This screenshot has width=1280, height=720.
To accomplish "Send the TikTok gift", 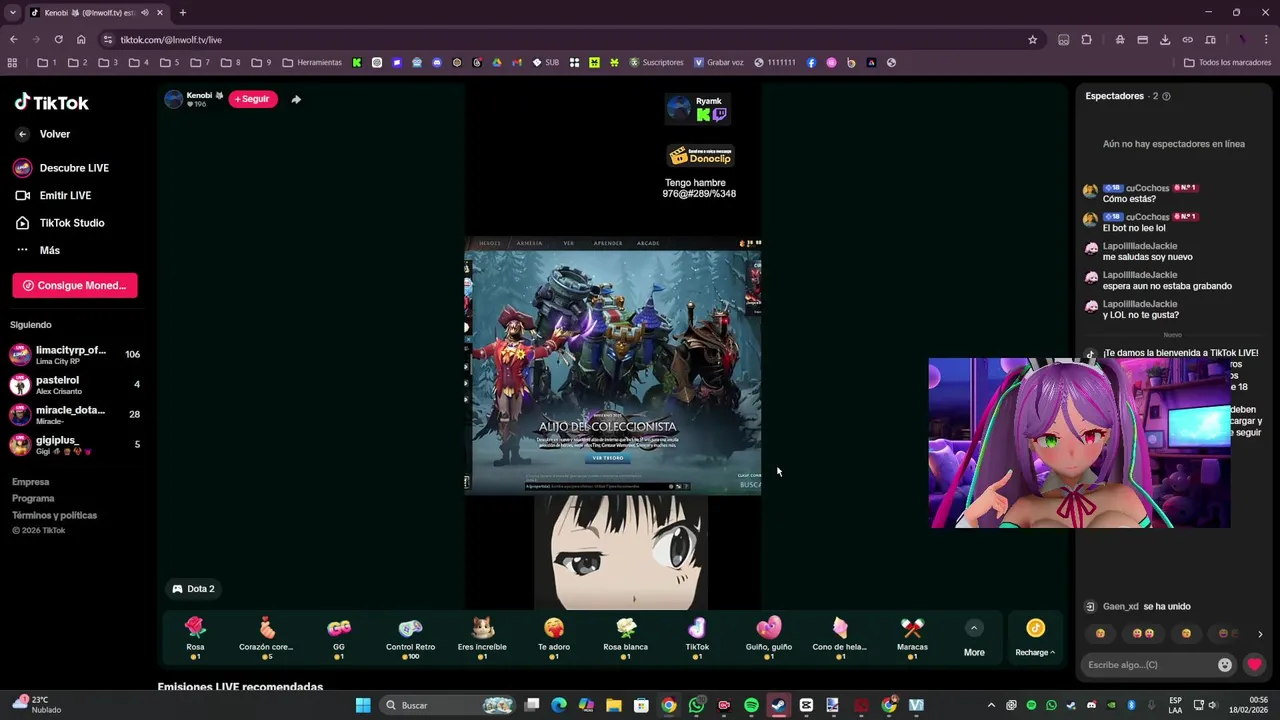I will click(697, 637).
